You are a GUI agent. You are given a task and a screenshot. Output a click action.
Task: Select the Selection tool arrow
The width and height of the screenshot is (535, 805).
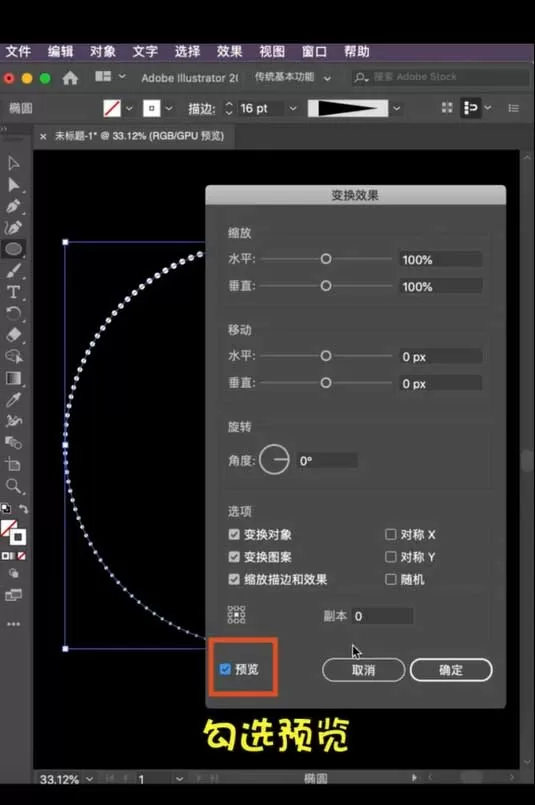click(x=13, y=163)
